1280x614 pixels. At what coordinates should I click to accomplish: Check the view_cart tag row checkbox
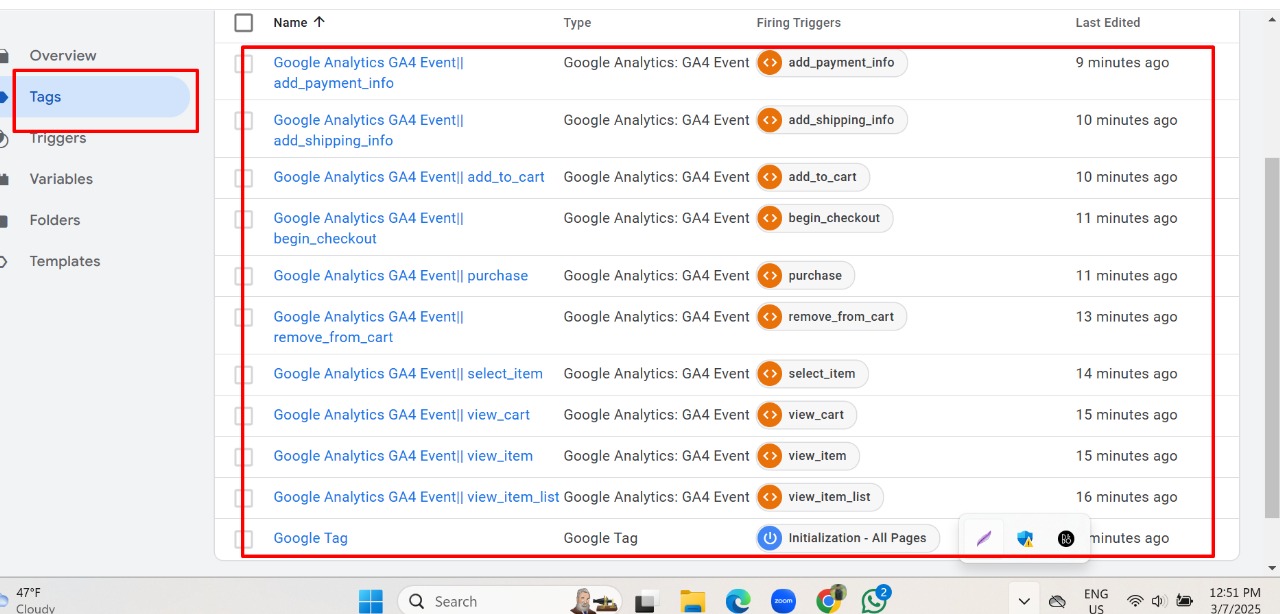pyautogui.click(x=244, y=416)
